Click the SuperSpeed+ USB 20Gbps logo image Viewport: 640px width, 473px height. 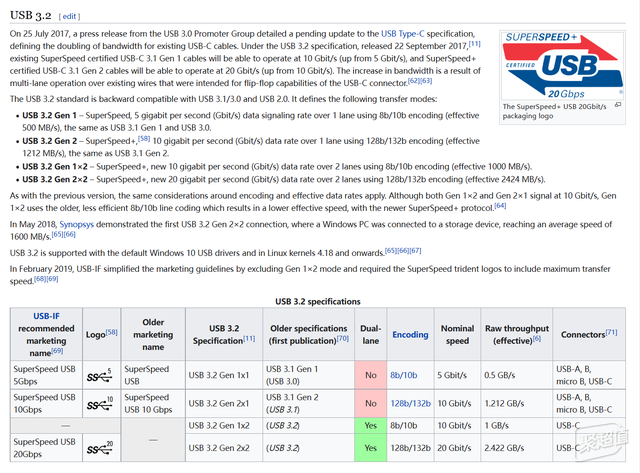click(562, 65)
